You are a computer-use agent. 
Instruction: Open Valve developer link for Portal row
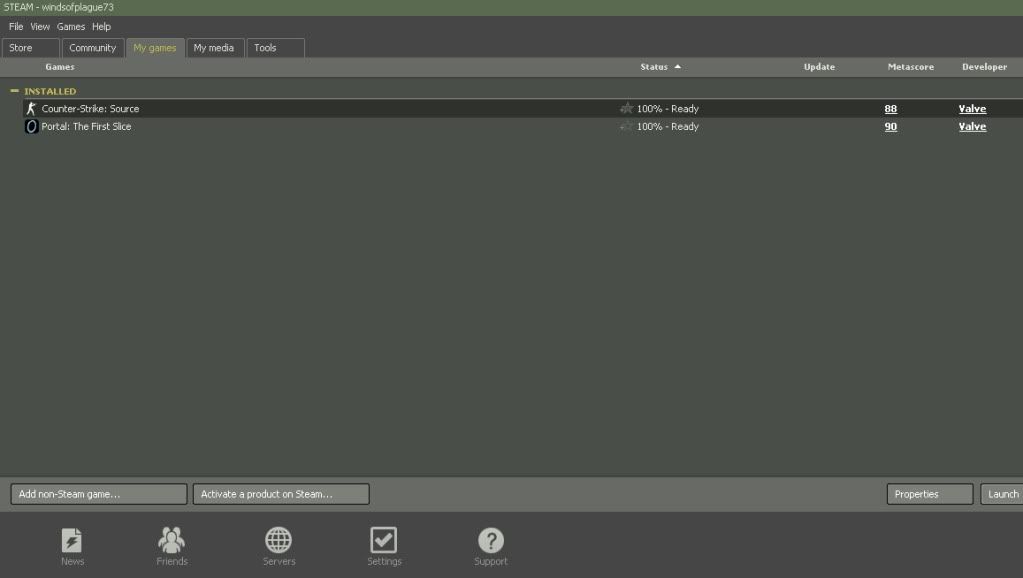(x=972, y=127)
